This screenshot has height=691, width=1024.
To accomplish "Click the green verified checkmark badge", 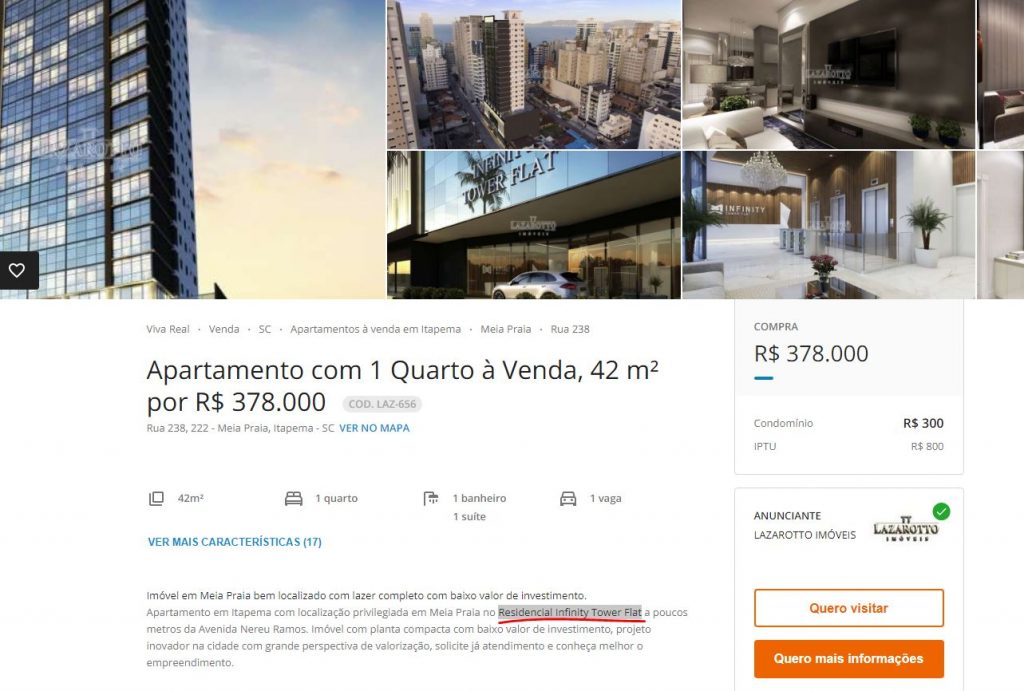I will click(941, 511).
